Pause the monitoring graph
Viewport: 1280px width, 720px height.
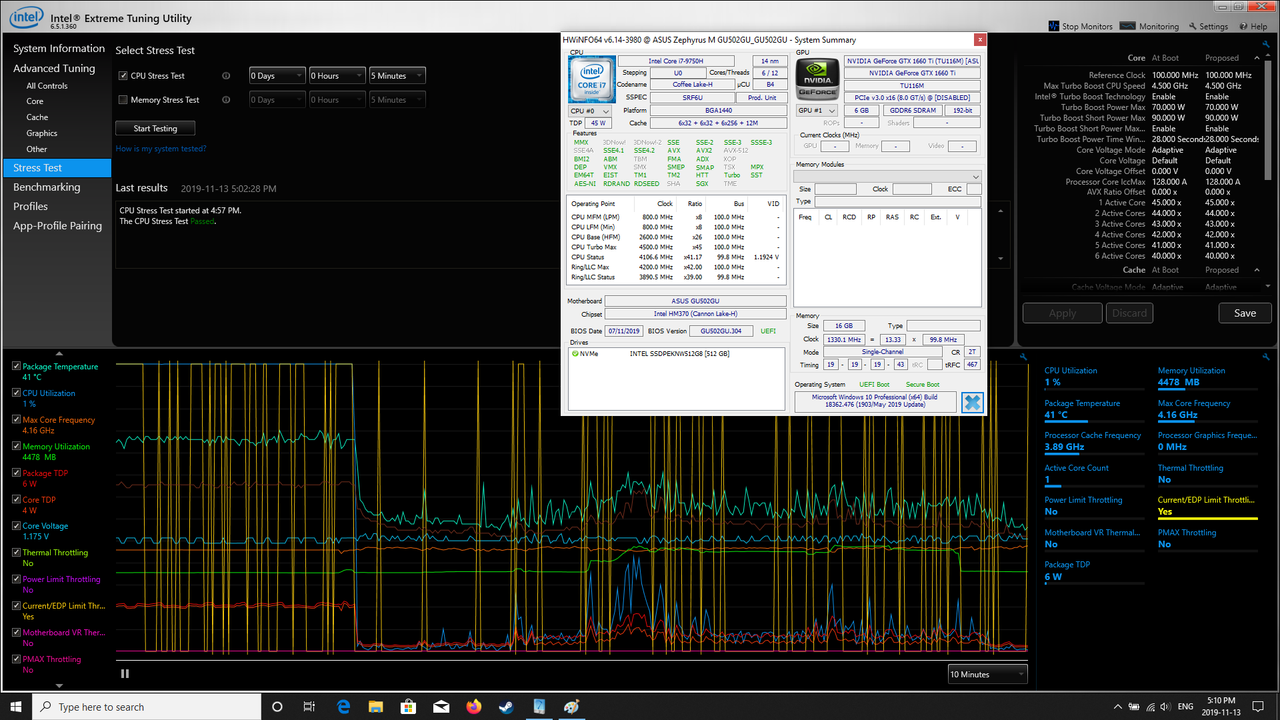pyautogui.click(x=125, y=674)
